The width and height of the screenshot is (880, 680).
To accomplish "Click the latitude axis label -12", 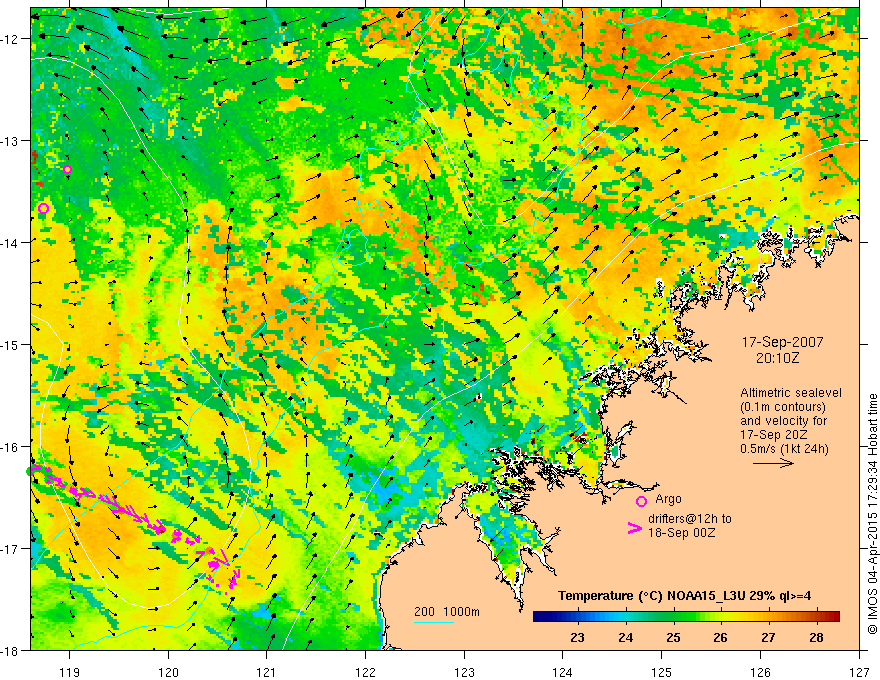I will [x=10, y=39].
